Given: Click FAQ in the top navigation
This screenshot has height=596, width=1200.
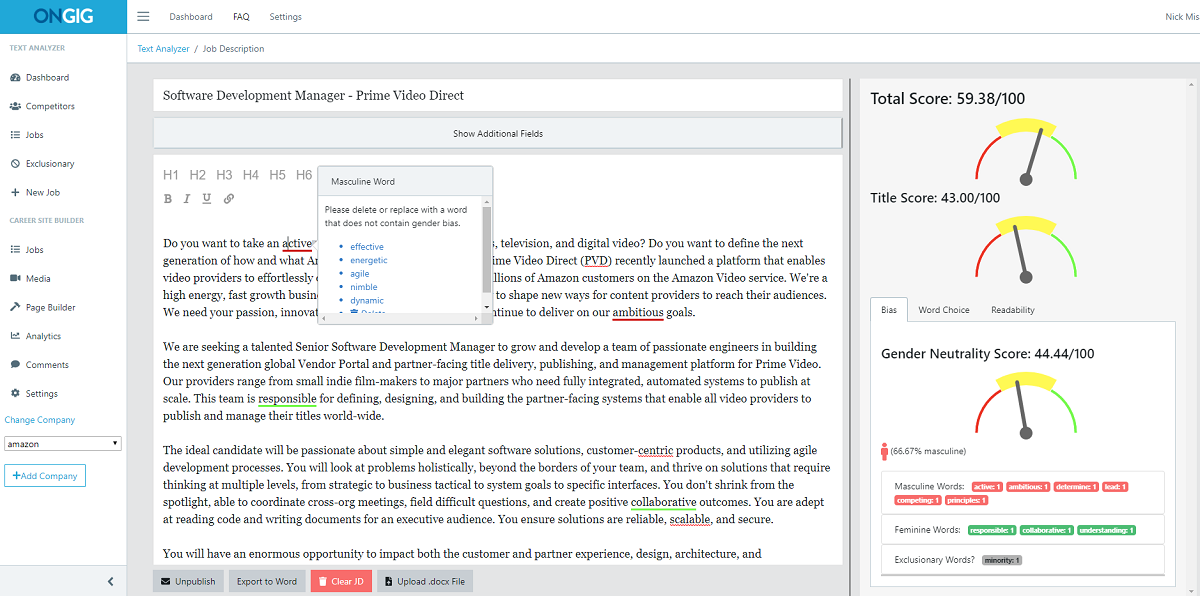Looking at the screenshot, I should [x=241, y=17].
